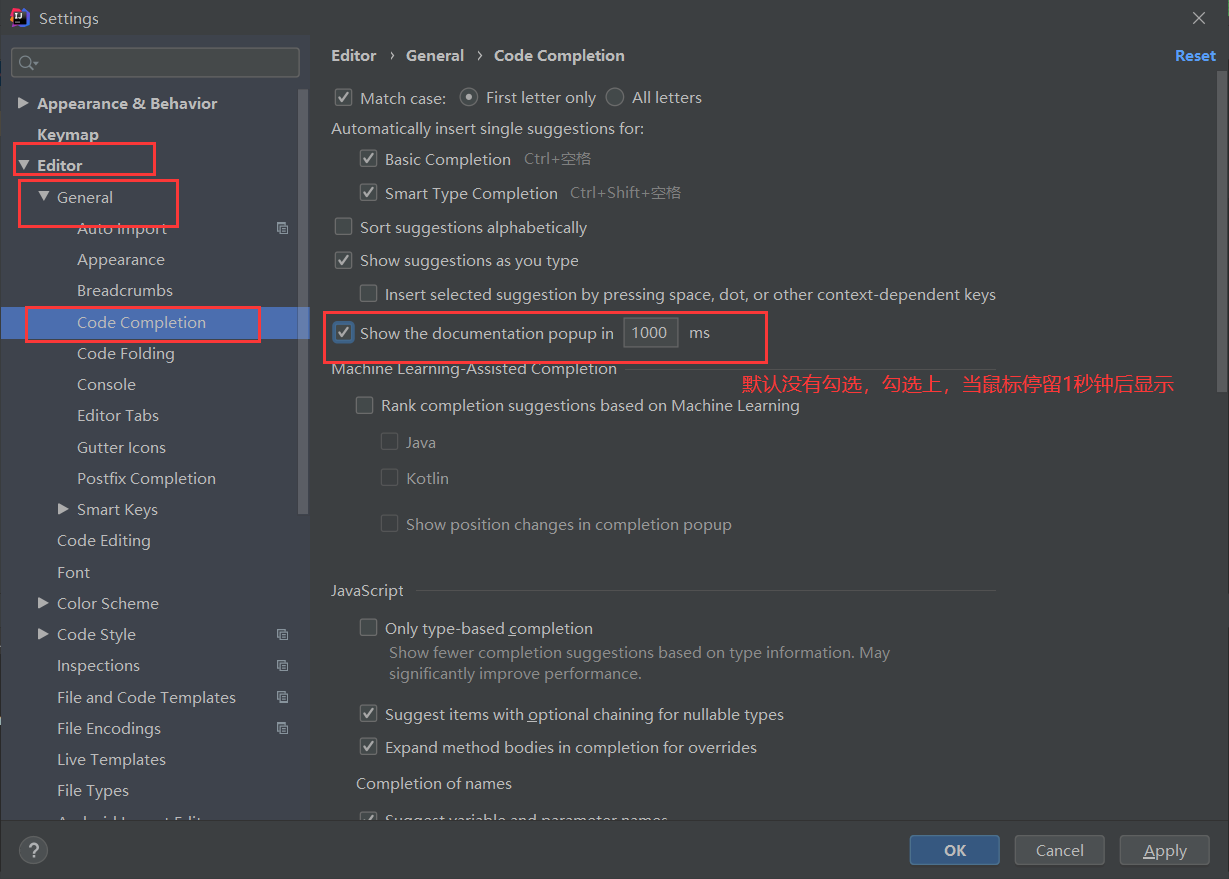Click the settings tree vertical scrollbar
The image size is (1229, 879).
(x=304, y=300)
